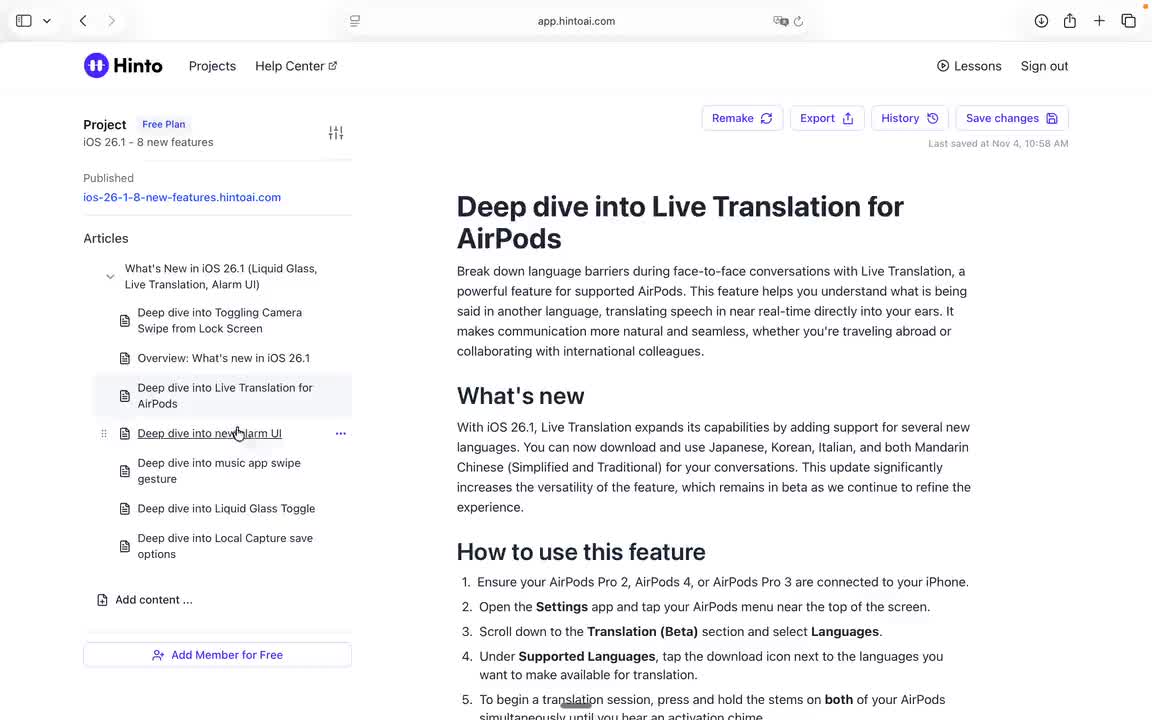The image size is (1152, 720).
Task: Click the Safari share icon
Action: (1070, 21)
